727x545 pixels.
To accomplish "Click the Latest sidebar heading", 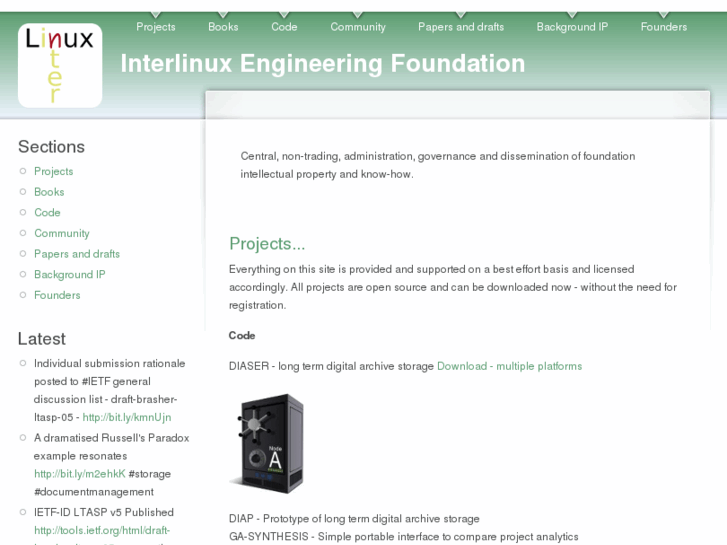I will coord(42,339).
